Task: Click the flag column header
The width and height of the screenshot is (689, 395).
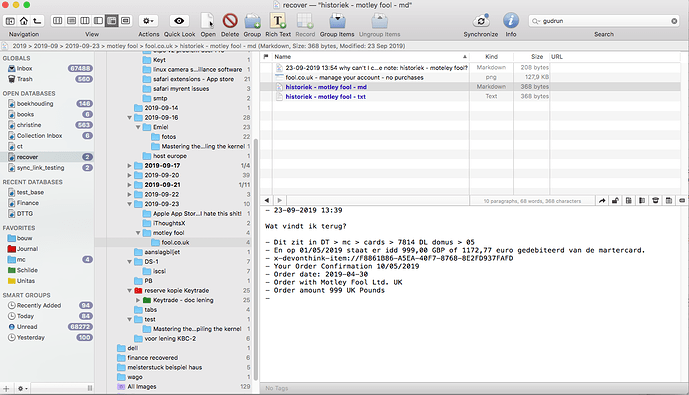Action: 266,57
